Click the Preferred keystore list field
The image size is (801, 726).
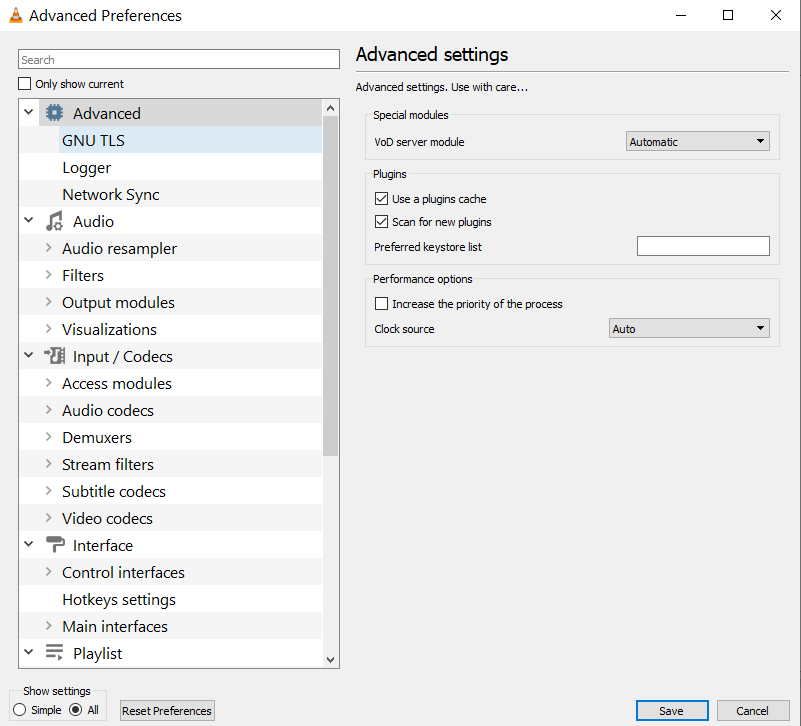click(x=703, y=246)
